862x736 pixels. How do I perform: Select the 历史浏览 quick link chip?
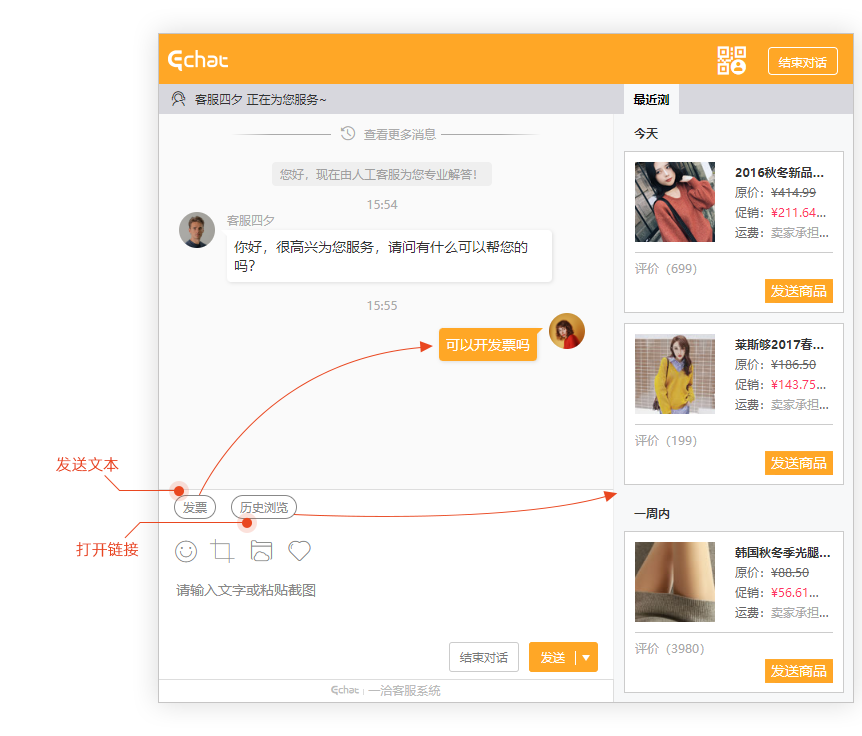[x=264, y=508]
